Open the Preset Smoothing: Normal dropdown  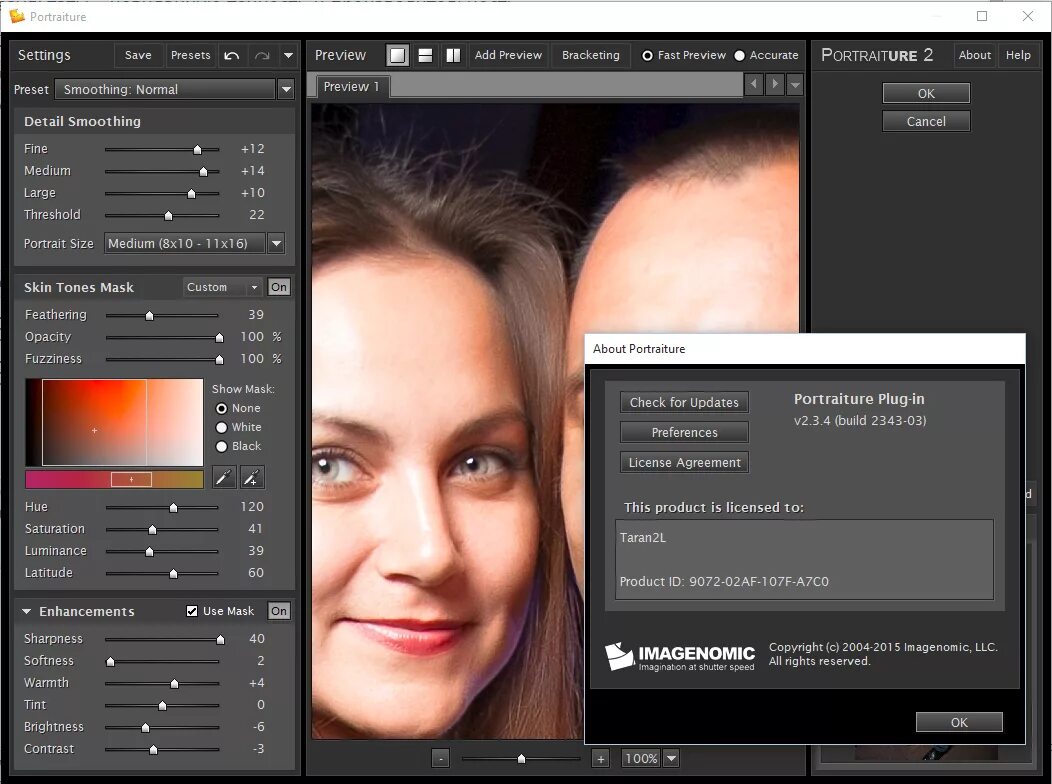pos(286,89)
